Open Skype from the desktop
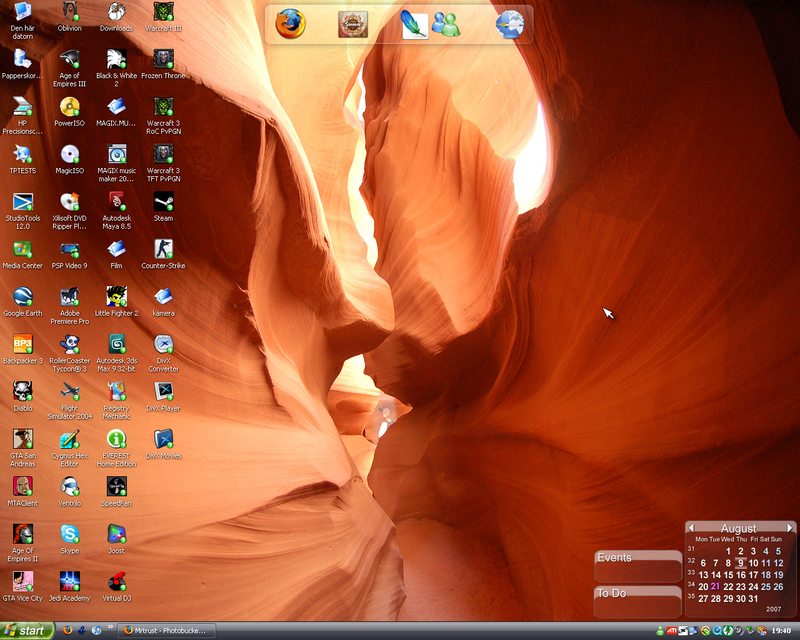 coord(69,534)
